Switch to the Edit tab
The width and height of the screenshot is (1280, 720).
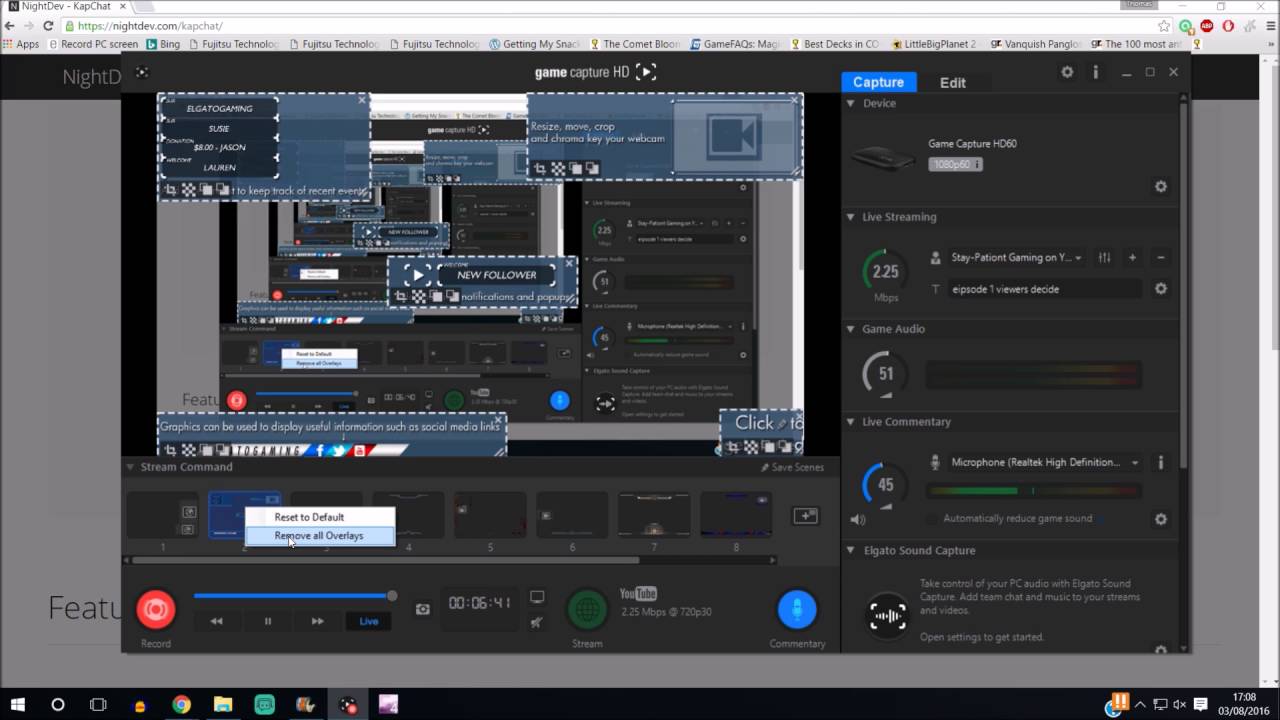[x=953, y=83]
